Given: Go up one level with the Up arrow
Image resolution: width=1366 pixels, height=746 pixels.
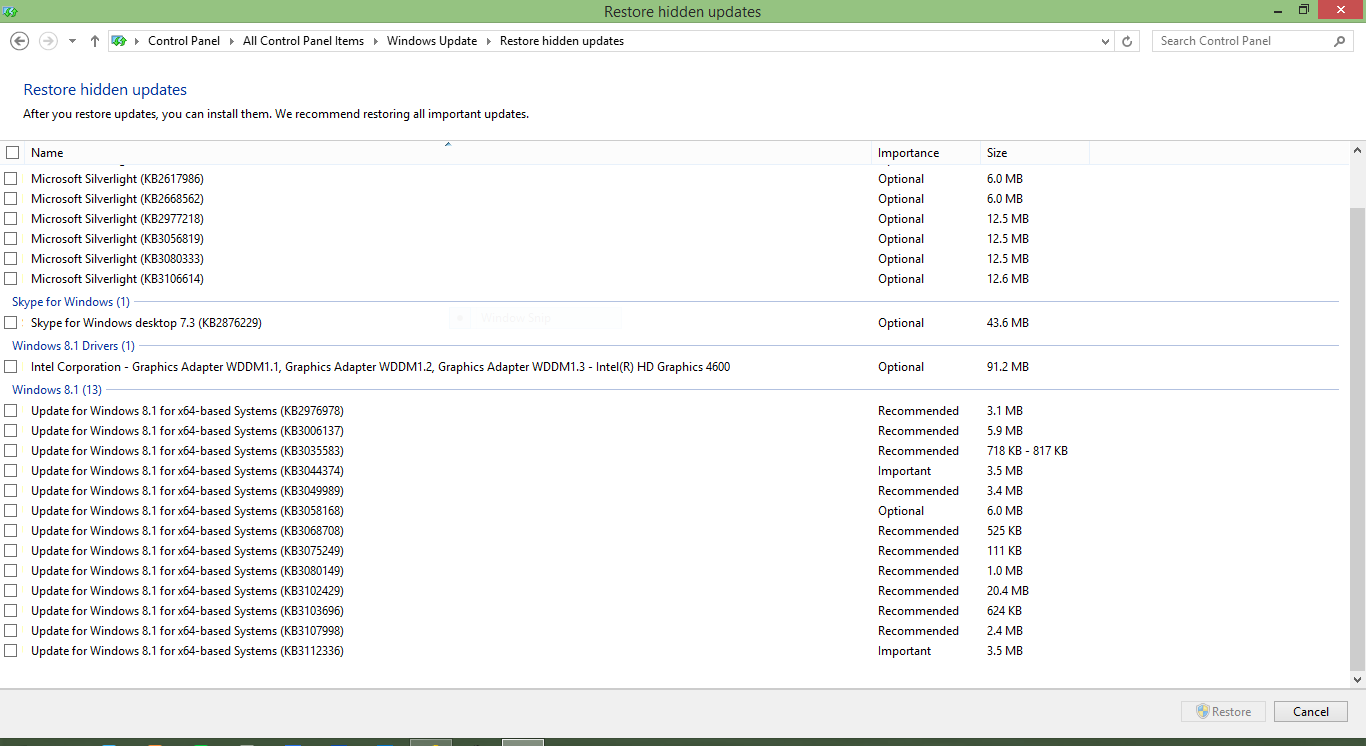Looking at the screenshot, I should click(x=95, y=41).
